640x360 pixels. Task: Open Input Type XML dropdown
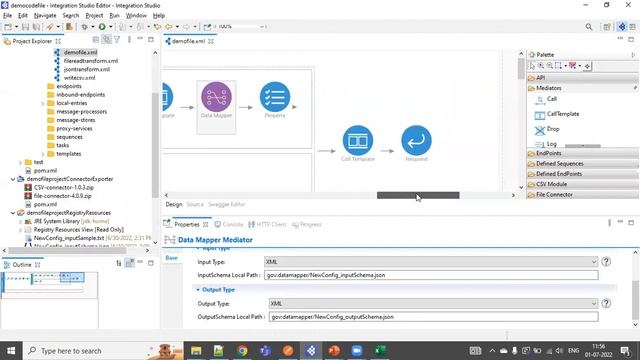(x=431, y=262)
